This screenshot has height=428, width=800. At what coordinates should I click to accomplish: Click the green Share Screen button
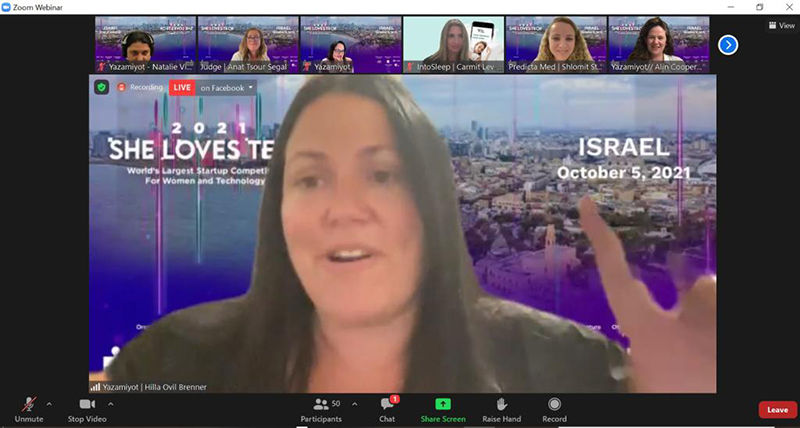tap(443, 410)
